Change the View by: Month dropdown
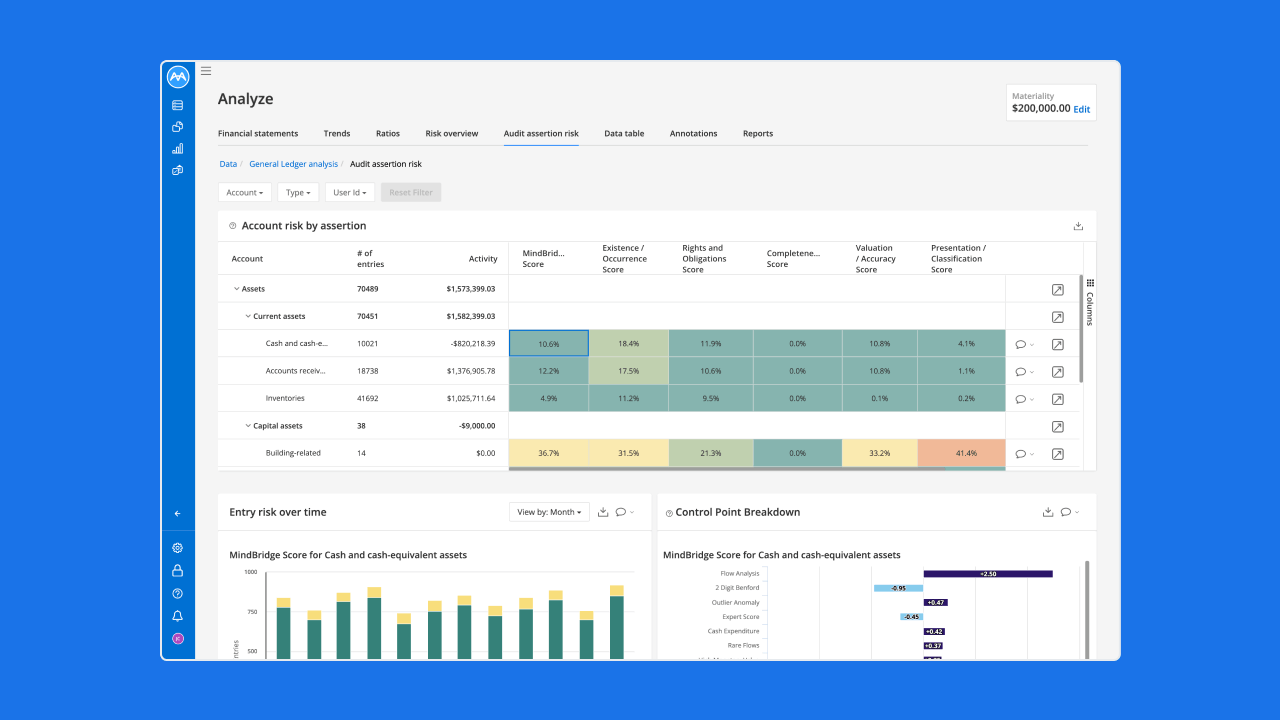The height and width of the screenshot is (720, 1280). coord(549,512)
